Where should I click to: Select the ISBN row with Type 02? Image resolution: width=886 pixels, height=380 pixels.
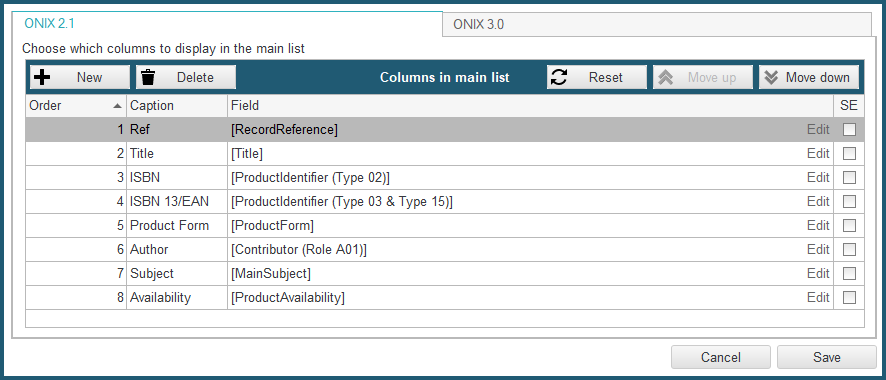(445, 177)
